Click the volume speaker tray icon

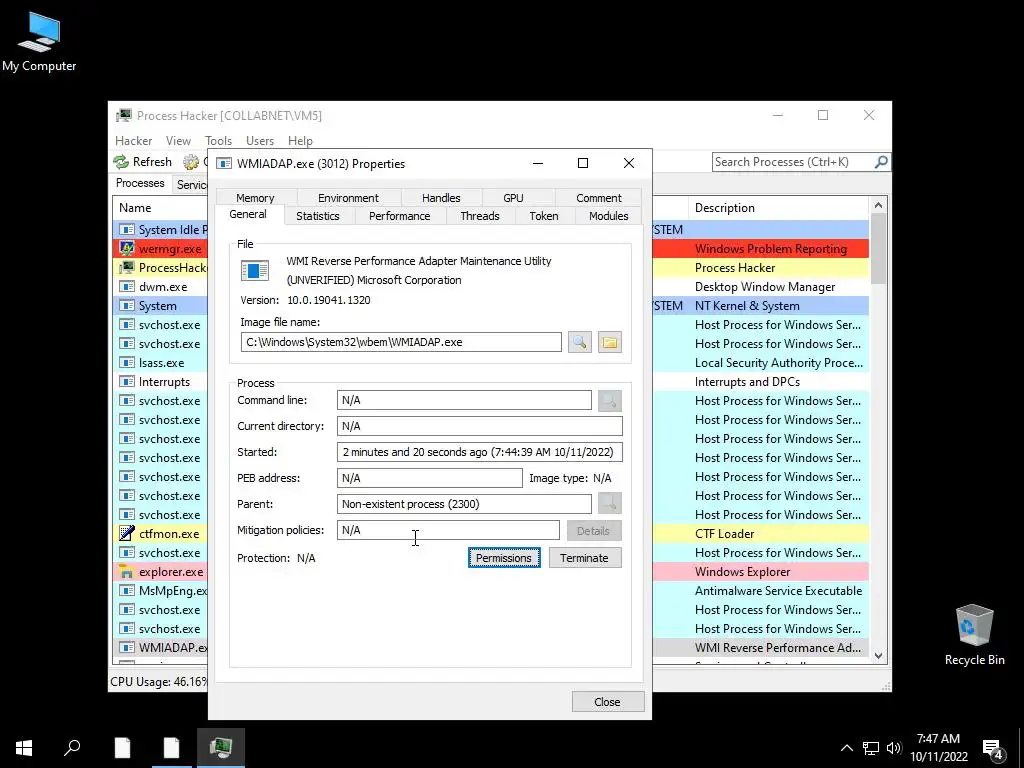(894, 748)
